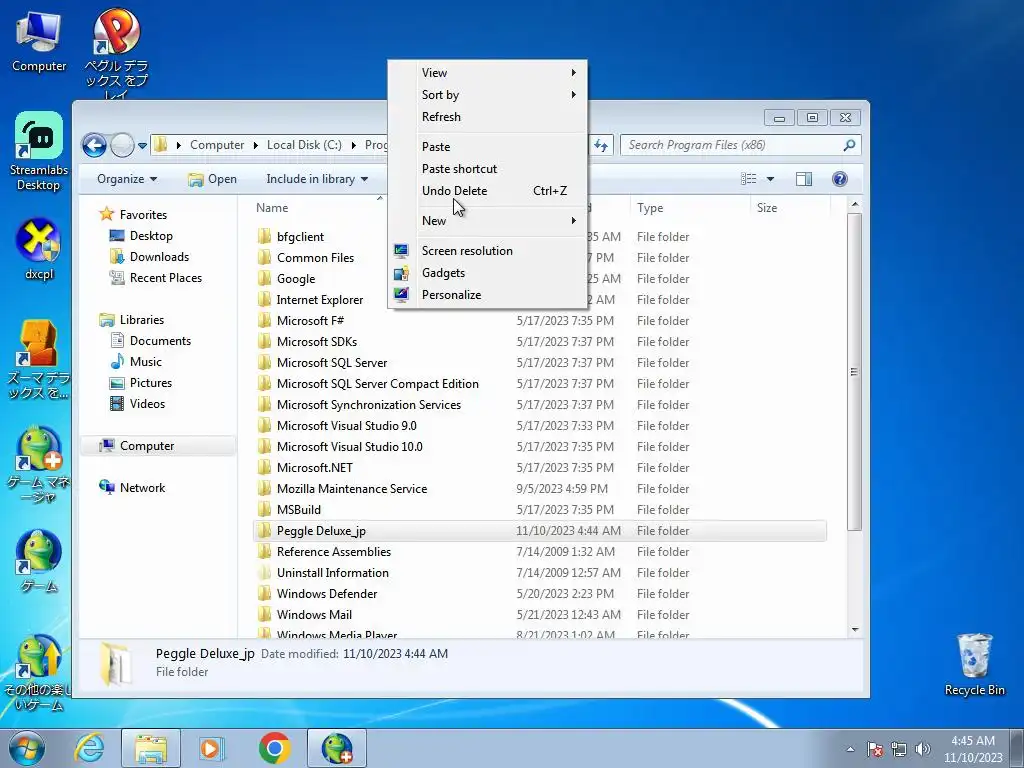Toggle the preview pane button
This screenshot has width=1024, height=768.
pyautogui.click(x=804, y=179)
